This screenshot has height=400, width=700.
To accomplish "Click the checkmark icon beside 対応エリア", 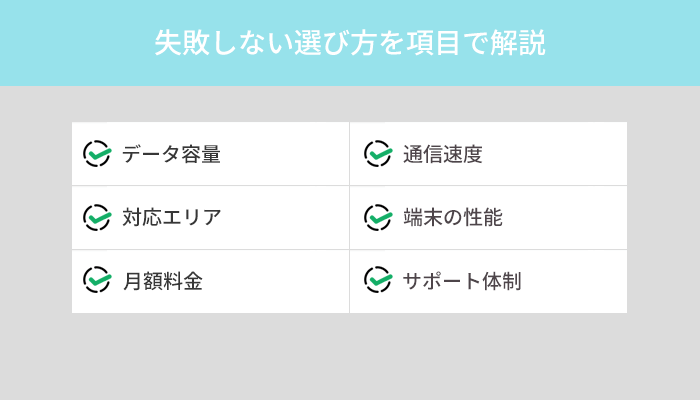I will tap(97, 217).
